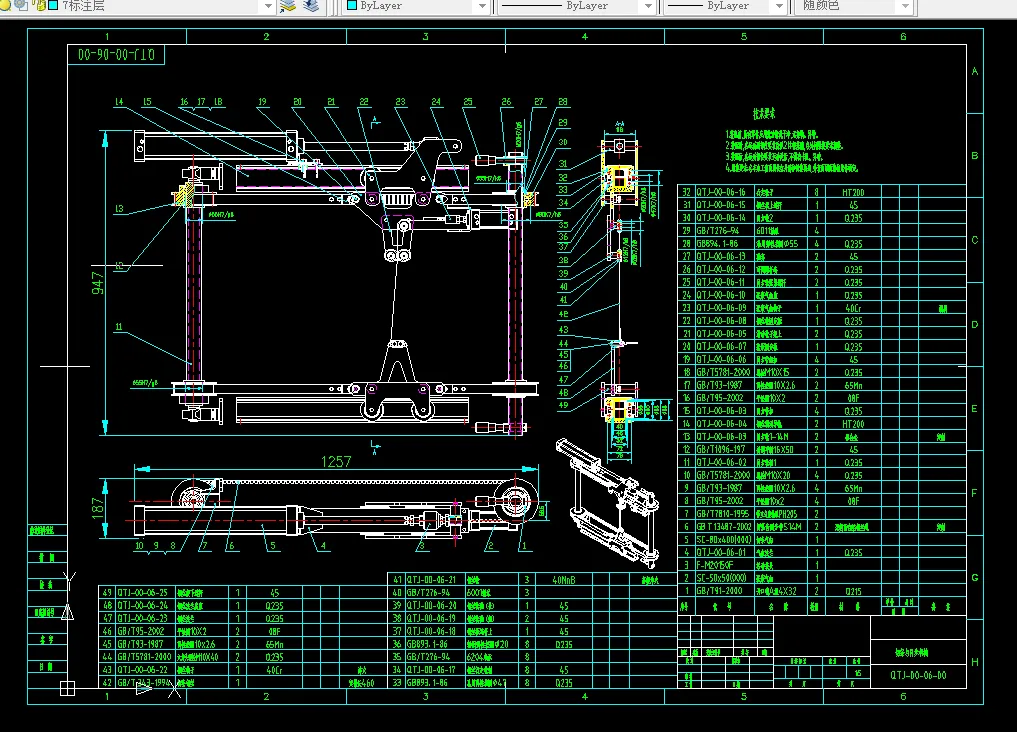
Task: Toggle the lock icon of layer 7标注层
Action: point(39,5)
